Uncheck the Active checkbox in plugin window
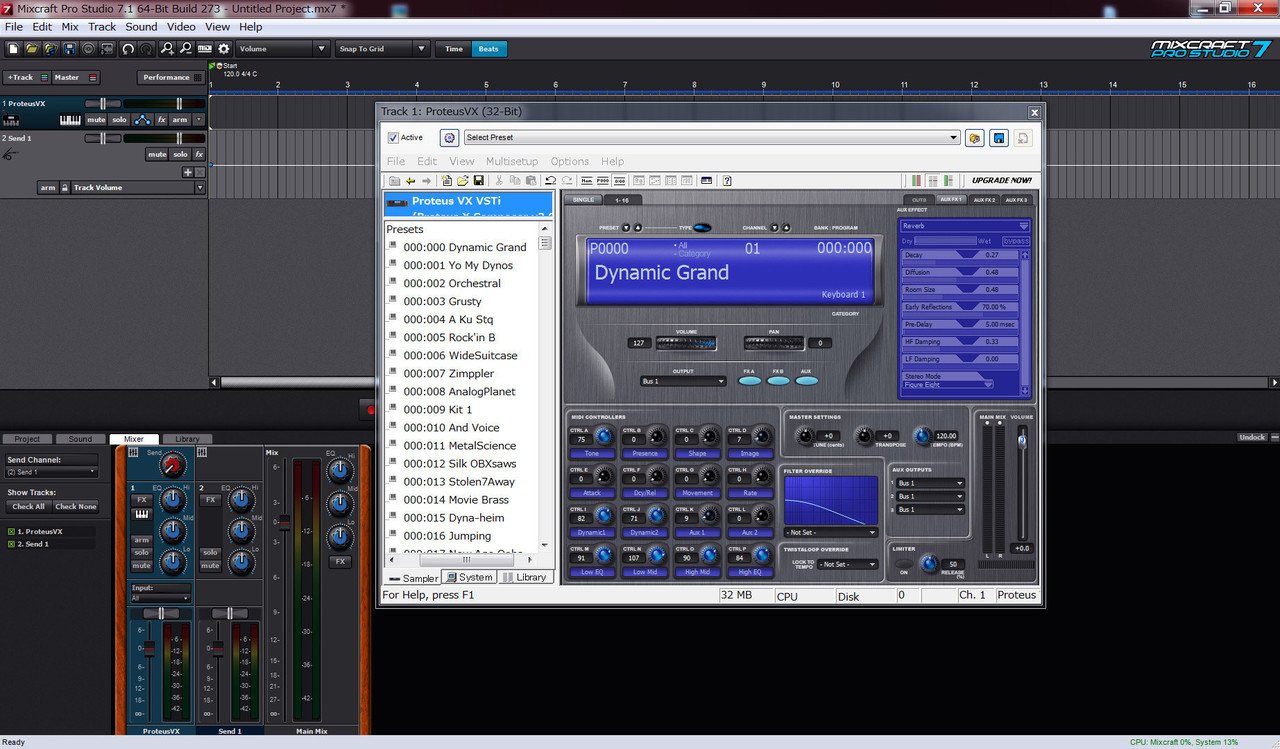Image resolution: width=1280 pixels, height=749 pixels. click(393, 138)
